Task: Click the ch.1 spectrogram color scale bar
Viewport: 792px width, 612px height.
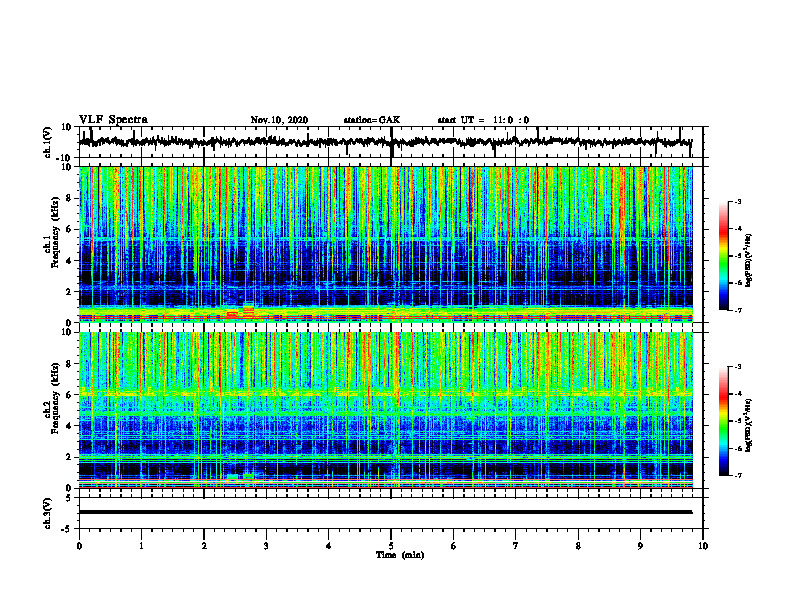Action: (x=723, y=256)
